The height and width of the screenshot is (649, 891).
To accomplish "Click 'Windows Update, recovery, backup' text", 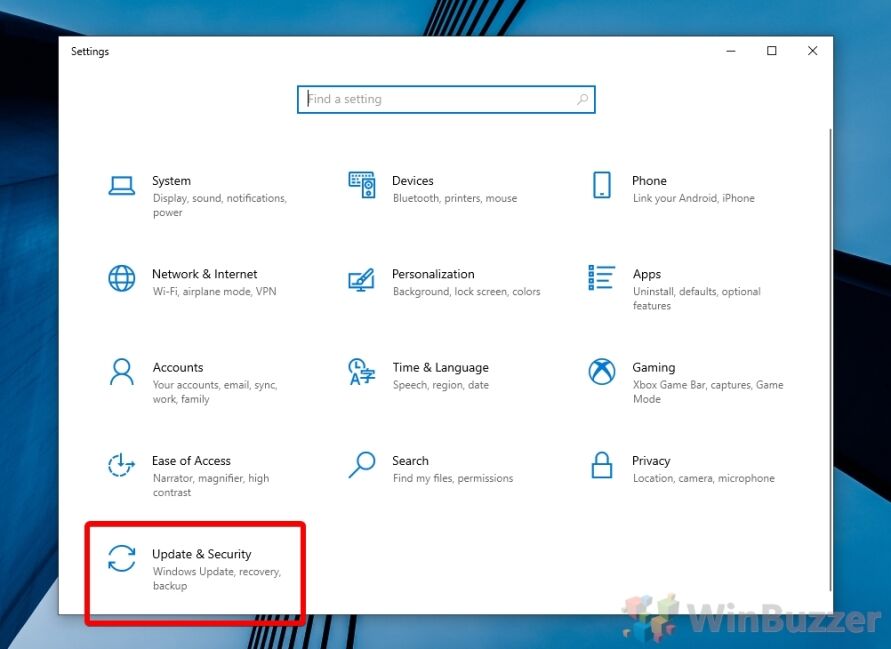I will click(x=216, y=578).
